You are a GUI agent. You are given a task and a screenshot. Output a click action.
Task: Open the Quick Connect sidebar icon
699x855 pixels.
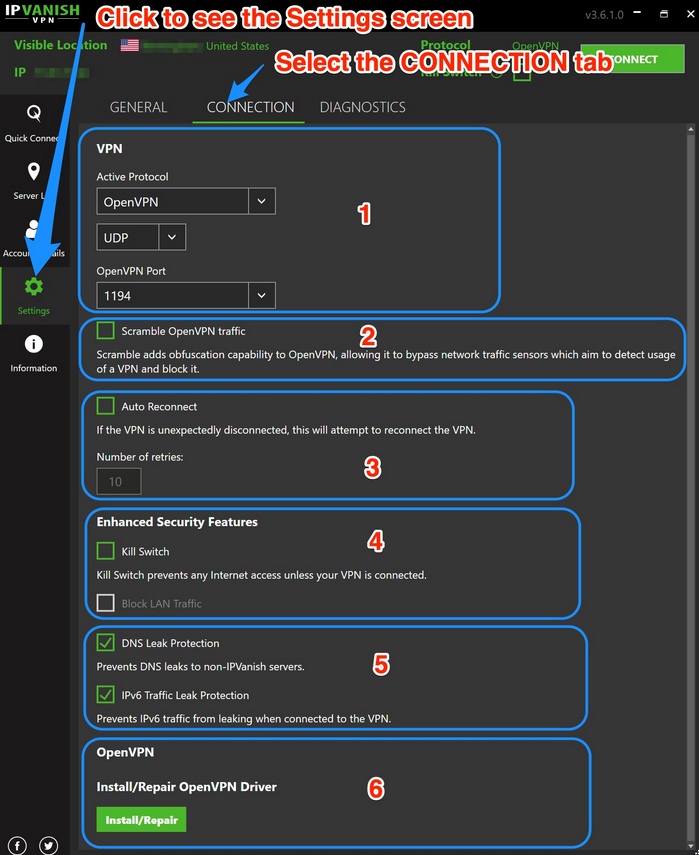[x=34, y=113]
